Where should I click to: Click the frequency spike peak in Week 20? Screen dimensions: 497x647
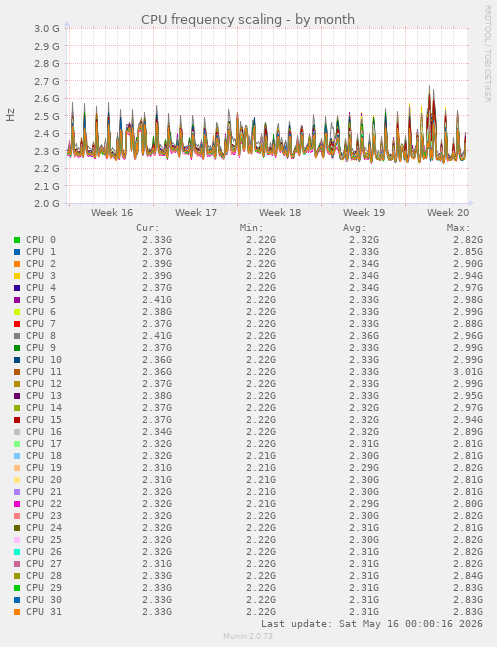[430, 87]
